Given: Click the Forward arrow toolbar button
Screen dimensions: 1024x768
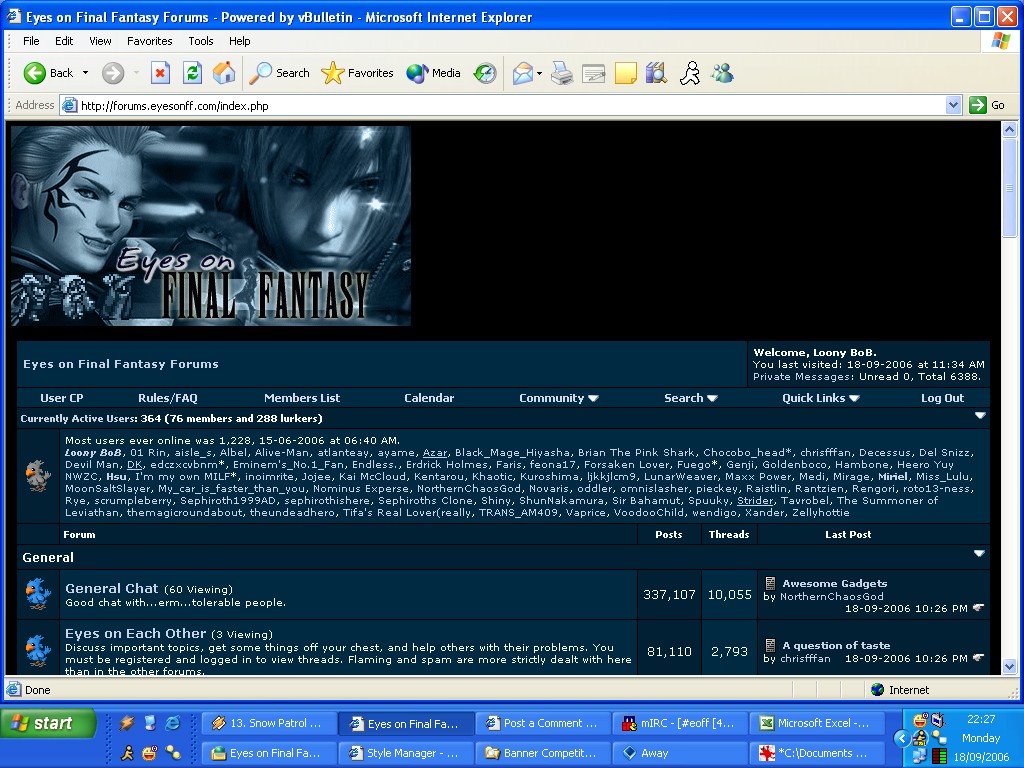Looking at the screenshot, I should [112, 73].
